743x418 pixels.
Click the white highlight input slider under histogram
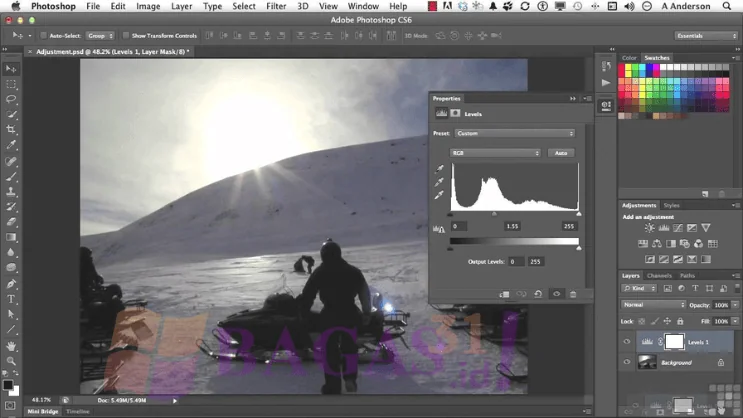pyautogui.click(x=578, y=214)
